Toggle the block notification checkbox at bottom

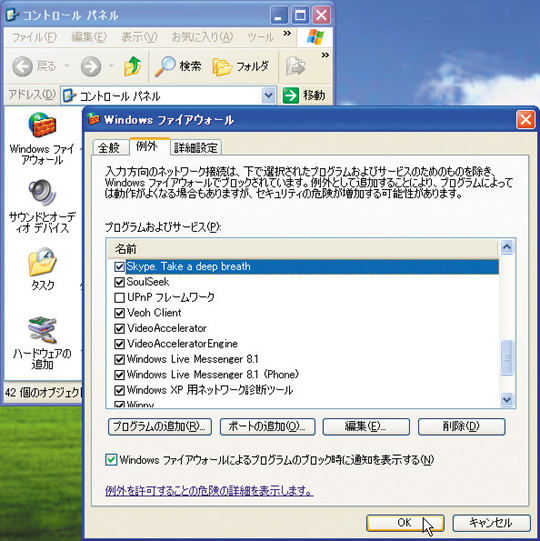click(x=111, y=460)
